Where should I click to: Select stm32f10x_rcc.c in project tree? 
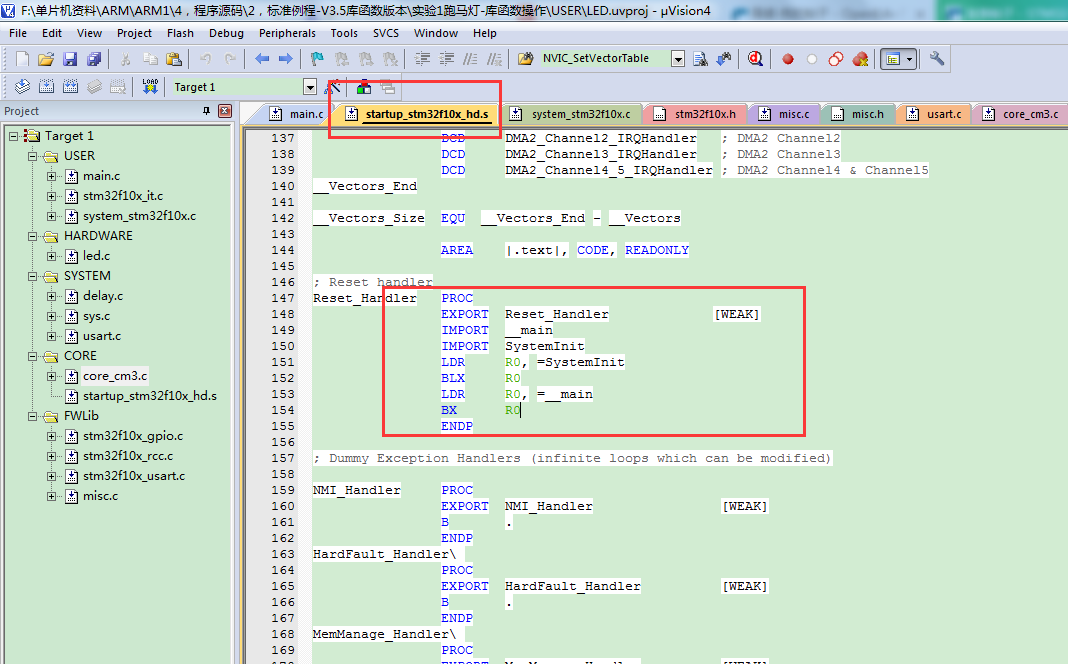pos(127,456)
